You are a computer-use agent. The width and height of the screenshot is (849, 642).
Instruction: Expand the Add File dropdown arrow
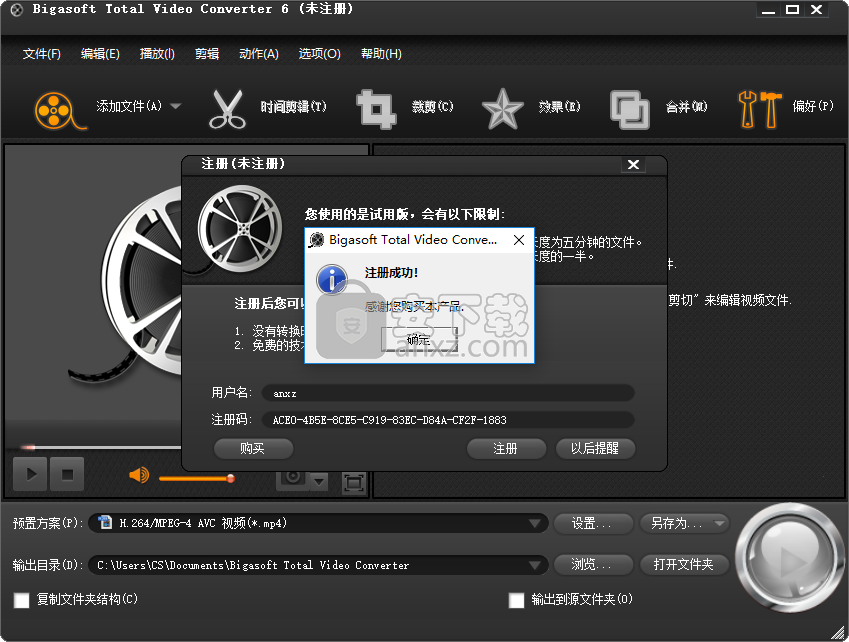[175, 106]
